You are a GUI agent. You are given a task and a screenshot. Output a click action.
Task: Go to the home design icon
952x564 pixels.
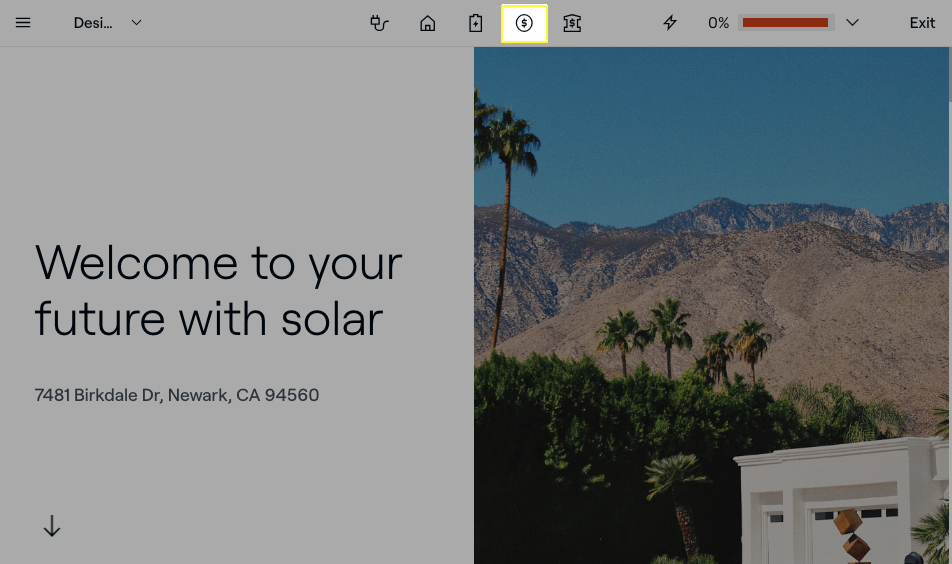tap(427, 23)
